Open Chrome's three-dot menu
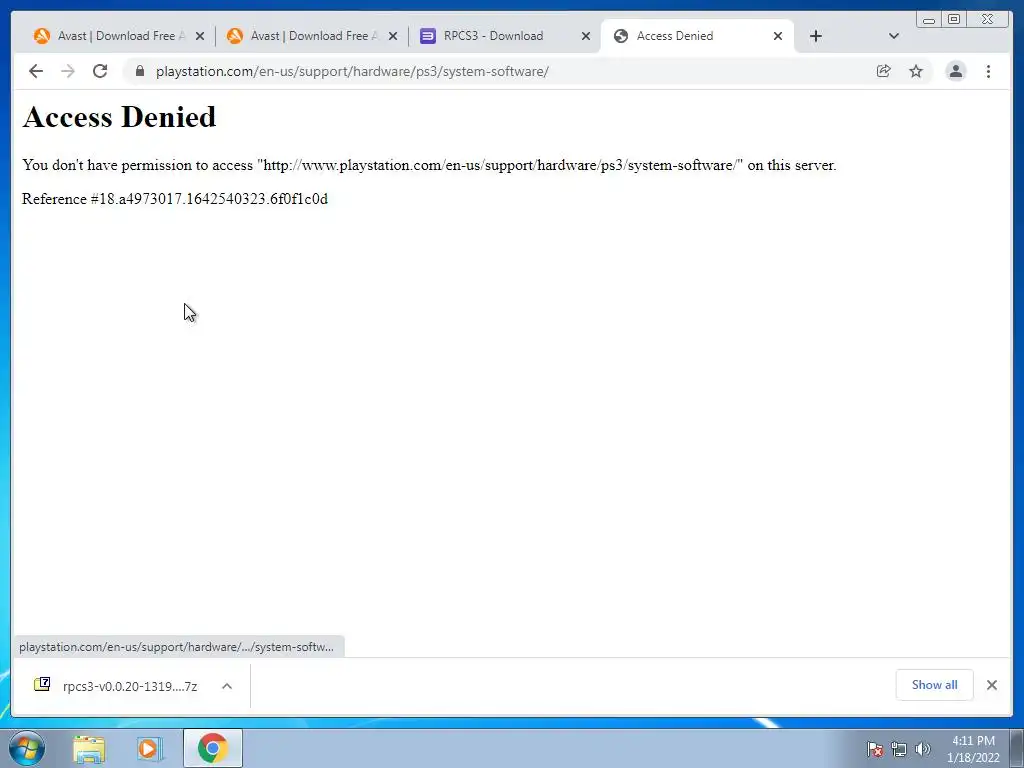1024x768 pixels. (988, 71)
